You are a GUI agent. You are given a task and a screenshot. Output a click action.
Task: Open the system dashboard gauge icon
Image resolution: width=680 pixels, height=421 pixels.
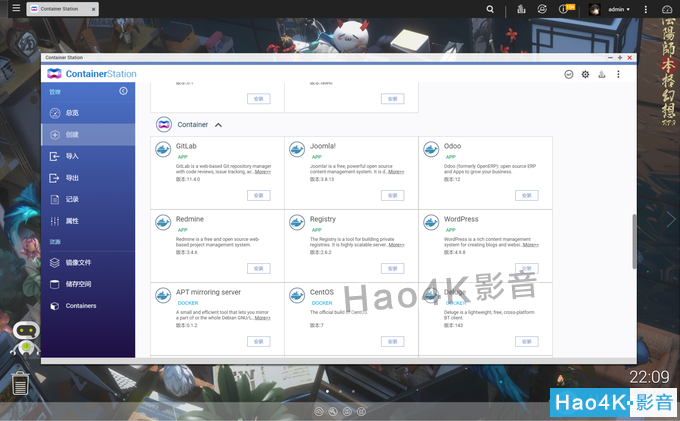click(667, 9)
